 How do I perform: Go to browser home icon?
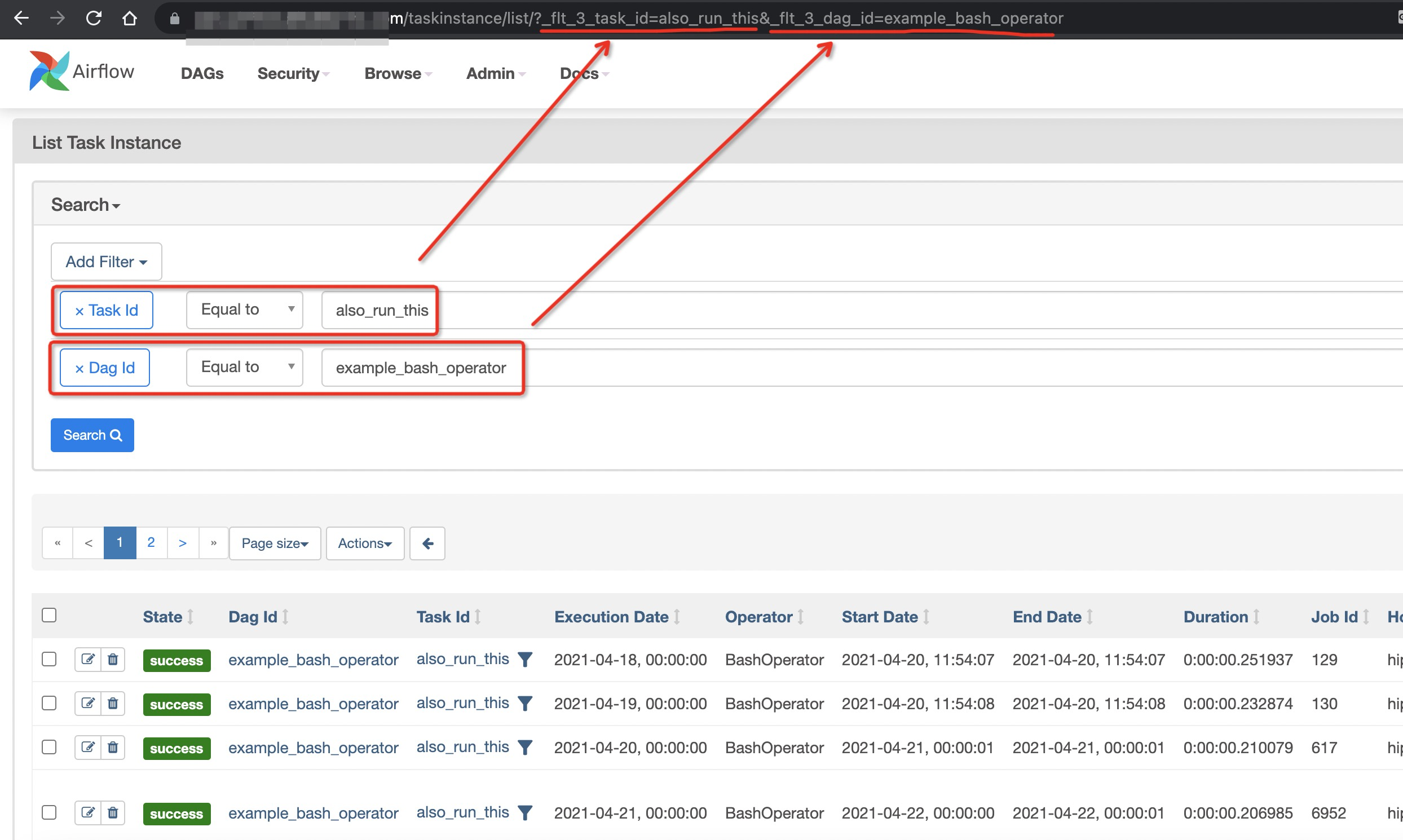click(130, 18)
